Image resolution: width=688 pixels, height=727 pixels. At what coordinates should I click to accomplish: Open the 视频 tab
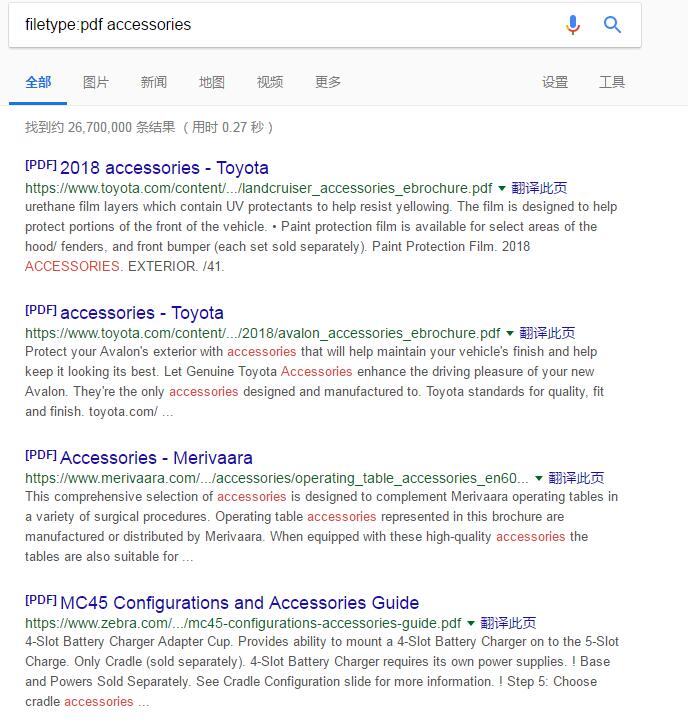tap(270, 83)
